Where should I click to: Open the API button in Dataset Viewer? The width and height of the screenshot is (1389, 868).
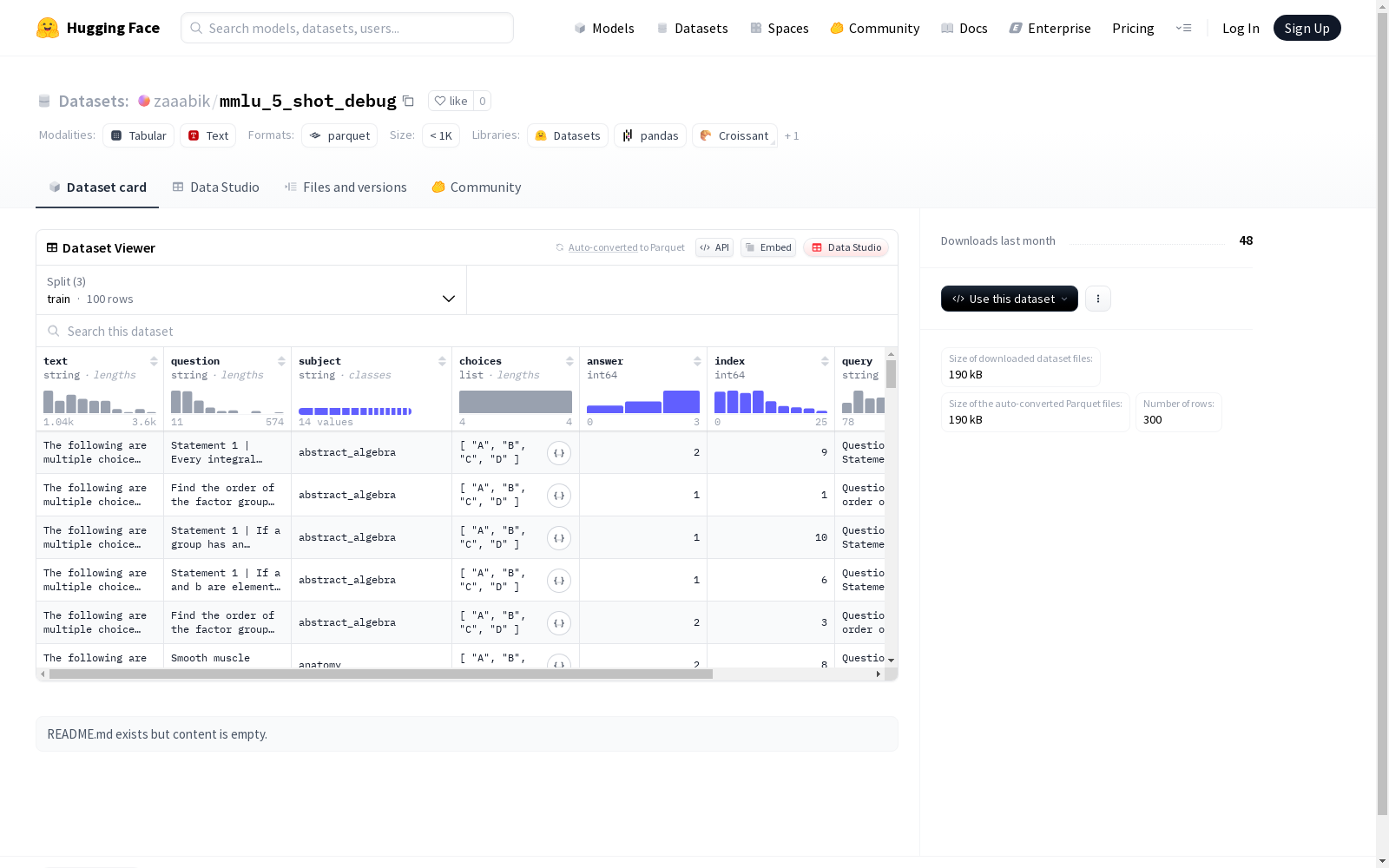pyautogui.click(x=714, y=247)
